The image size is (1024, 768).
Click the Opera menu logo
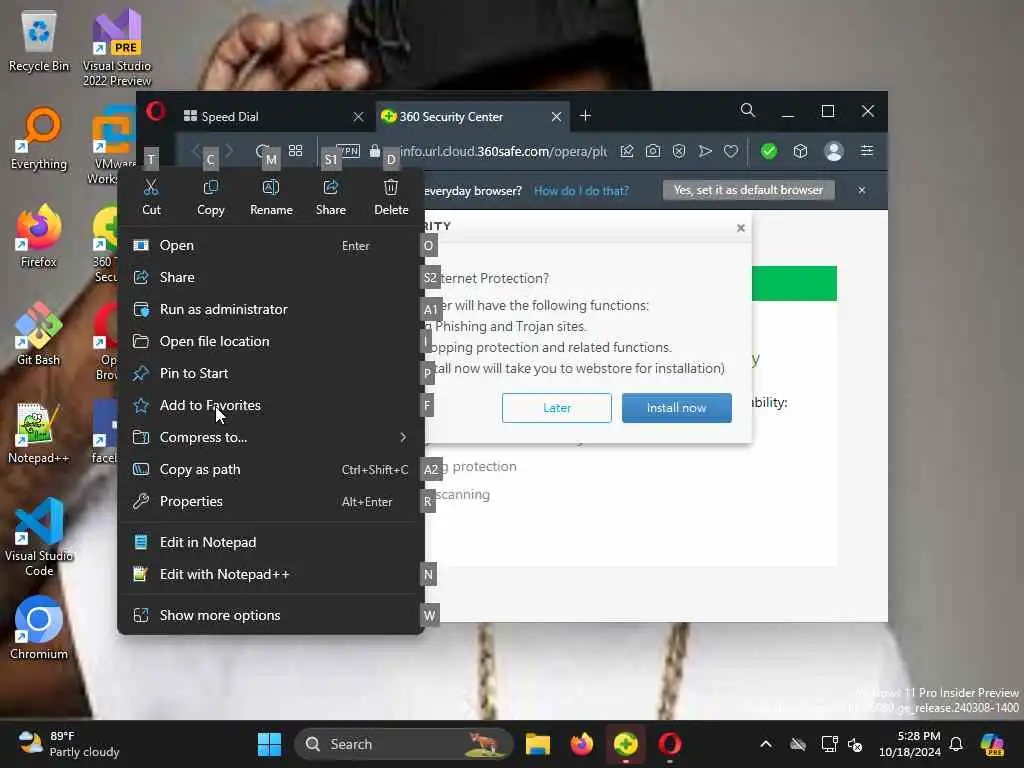coord(155,112)
